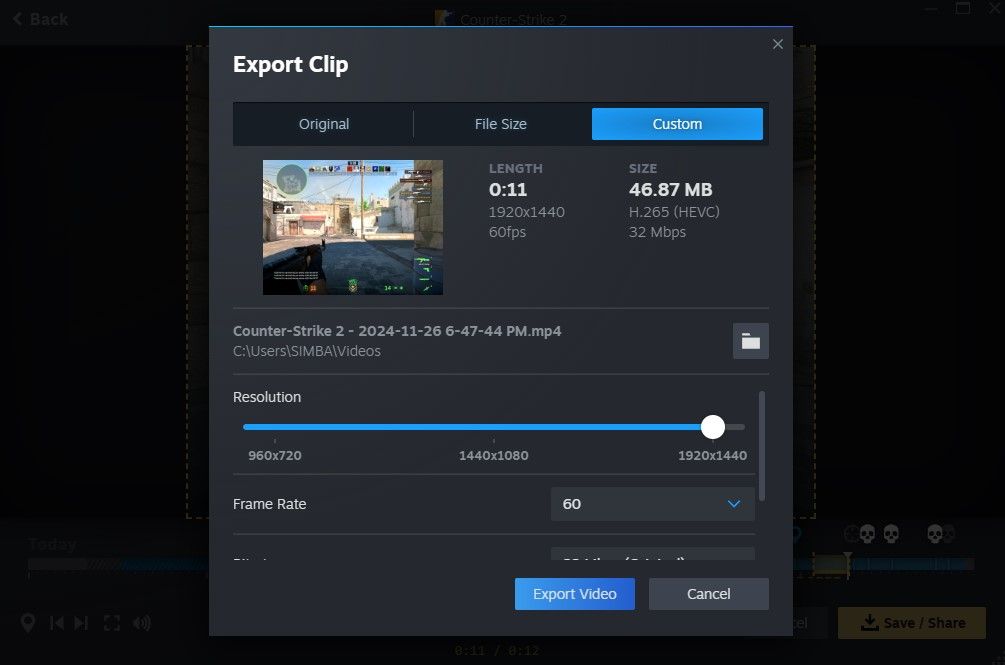Screen dimensions: 1005x665
Task: Click Save / Share in background window
Action: click(911, 623)
